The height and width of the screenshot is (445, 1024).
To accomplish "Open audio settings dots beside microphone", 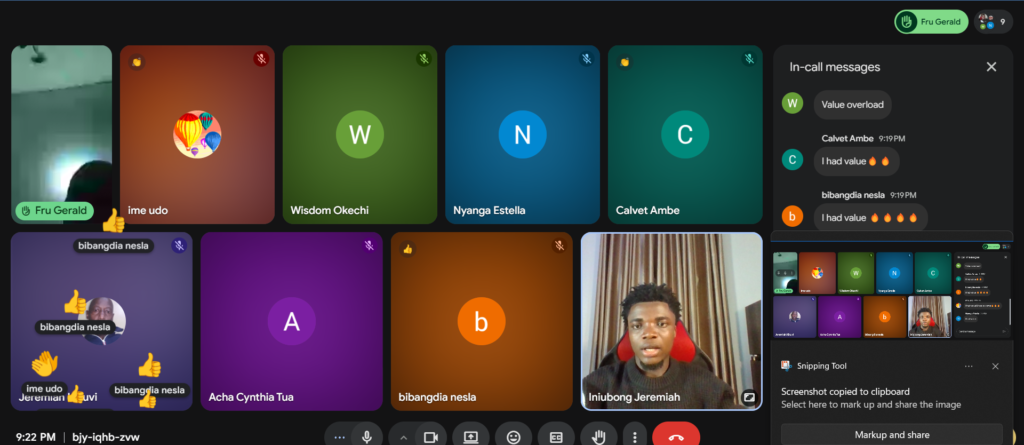I will click(340, 437).
